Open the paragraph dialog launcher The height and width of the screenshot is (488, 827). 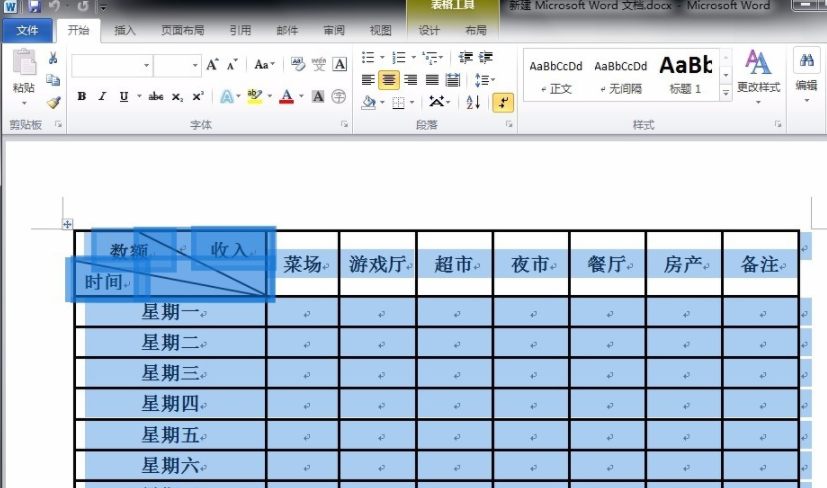[509, 125]
